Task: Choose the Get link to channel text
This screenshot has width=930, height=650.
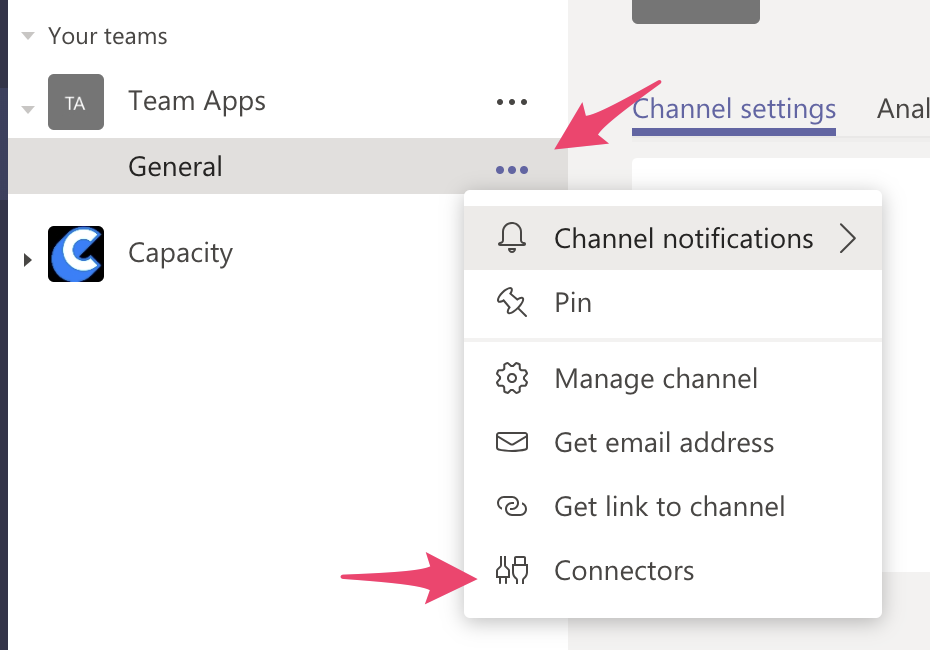Action: click(x=669, y=507)
